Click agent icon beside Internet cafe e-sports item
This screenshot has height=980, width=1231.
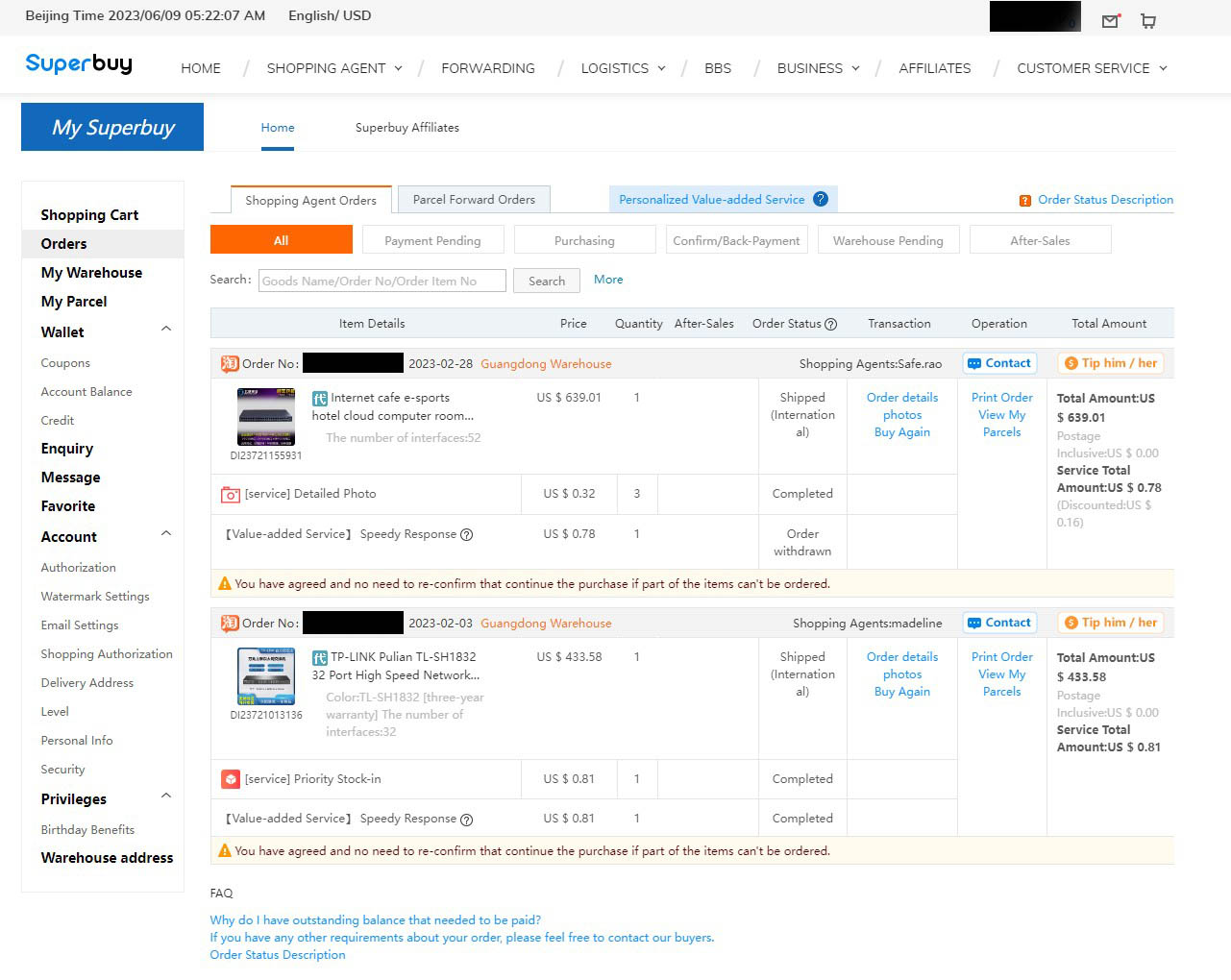[320, 398]
